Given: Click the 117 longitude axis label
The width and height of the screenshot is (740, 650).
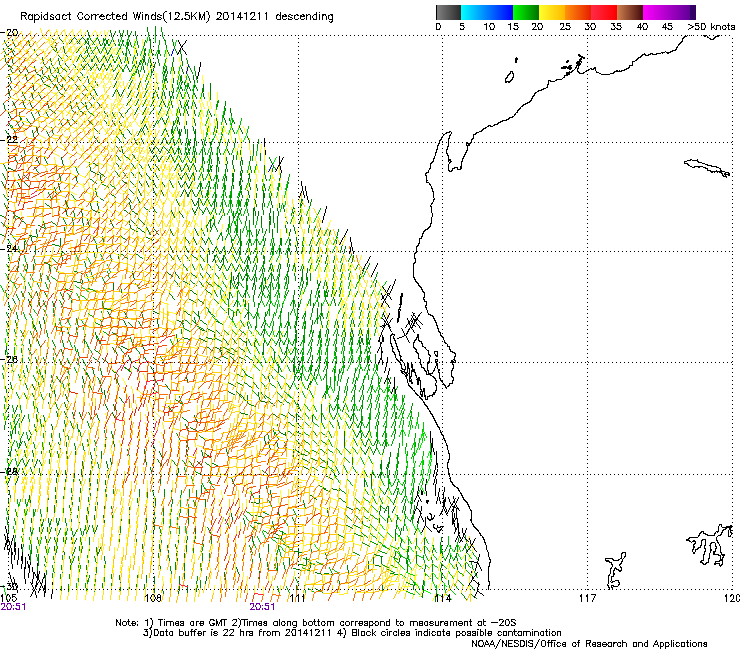Looking at the screenshot, I should (588, 598).
